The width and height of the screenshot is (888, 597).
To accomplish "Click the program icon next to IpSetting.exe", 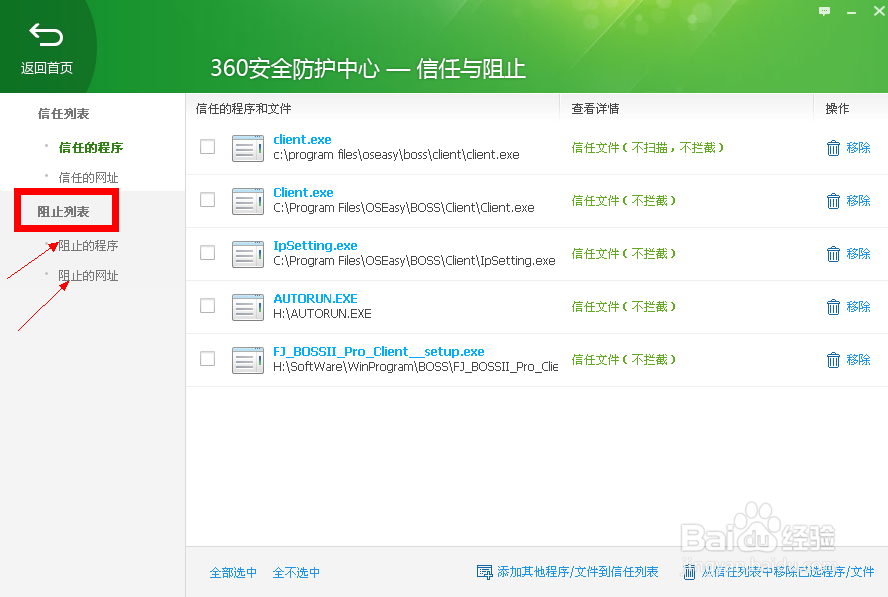I will [x=247, y=254].
